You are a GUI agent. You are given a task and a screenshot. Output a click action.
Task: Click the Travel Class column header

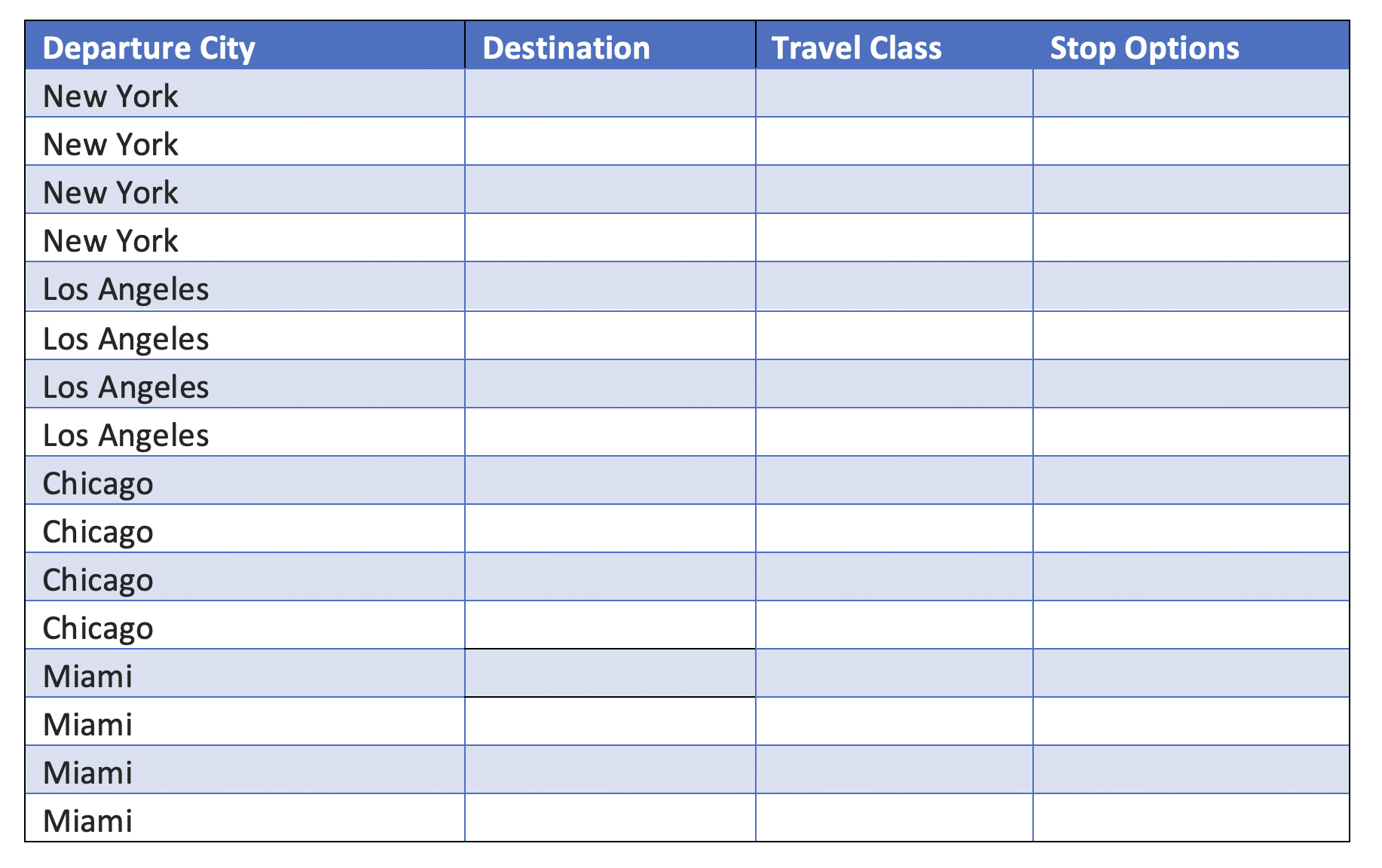click(x=856, y=48)
